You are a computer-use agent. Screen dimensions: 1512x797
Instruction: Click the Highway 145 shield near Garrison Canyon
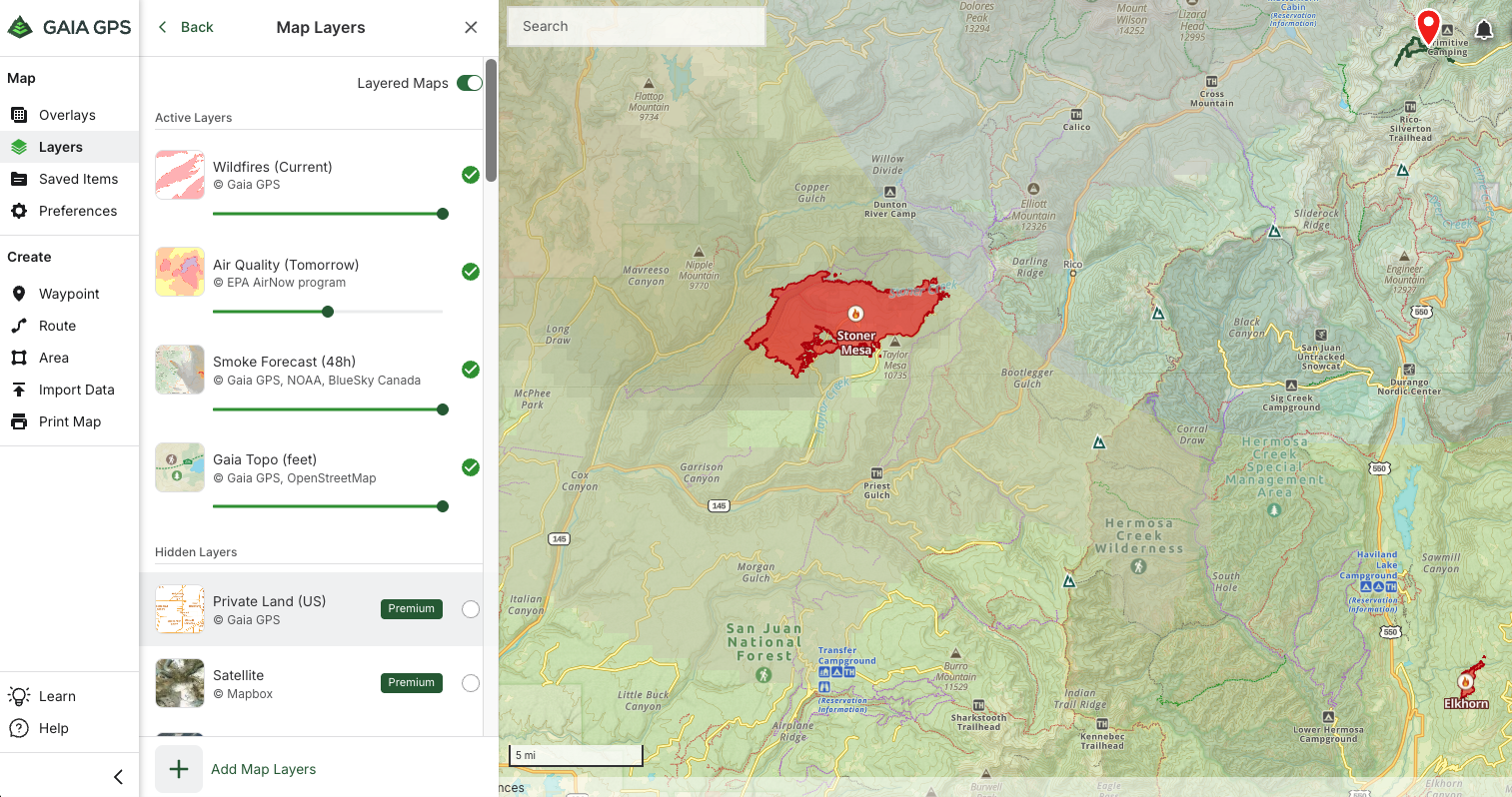(719, 506)
